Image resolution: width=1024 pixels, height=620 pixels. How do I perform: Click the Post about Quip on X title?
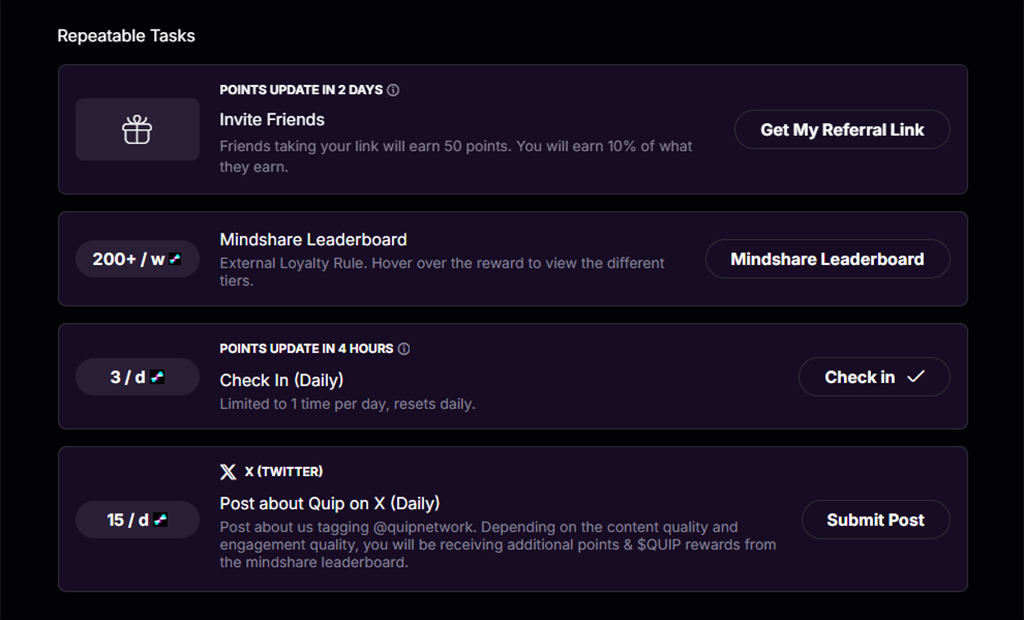click(x=329, y=503)
